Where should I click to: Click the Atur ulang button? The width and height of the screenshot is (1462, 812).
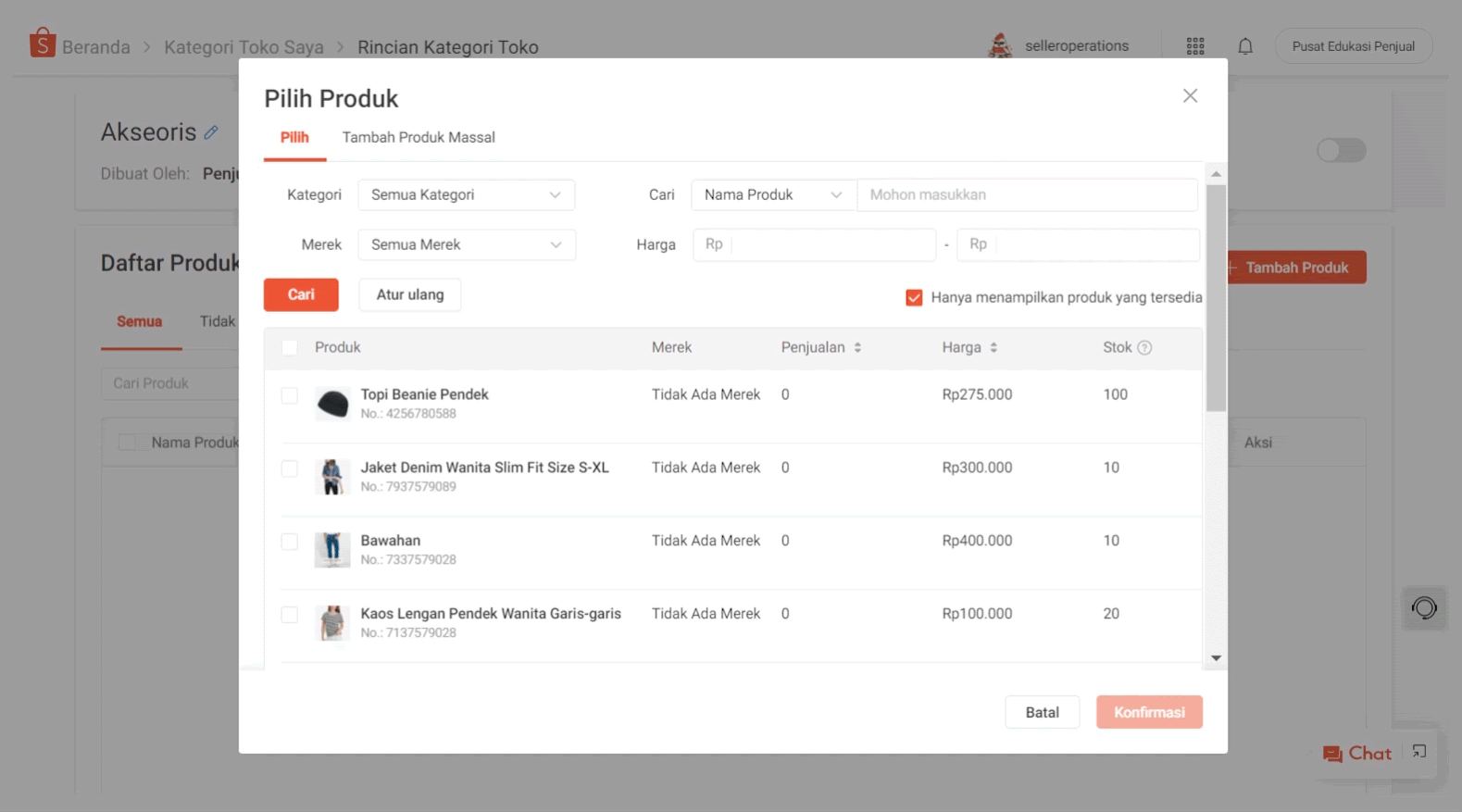(409, 295)
